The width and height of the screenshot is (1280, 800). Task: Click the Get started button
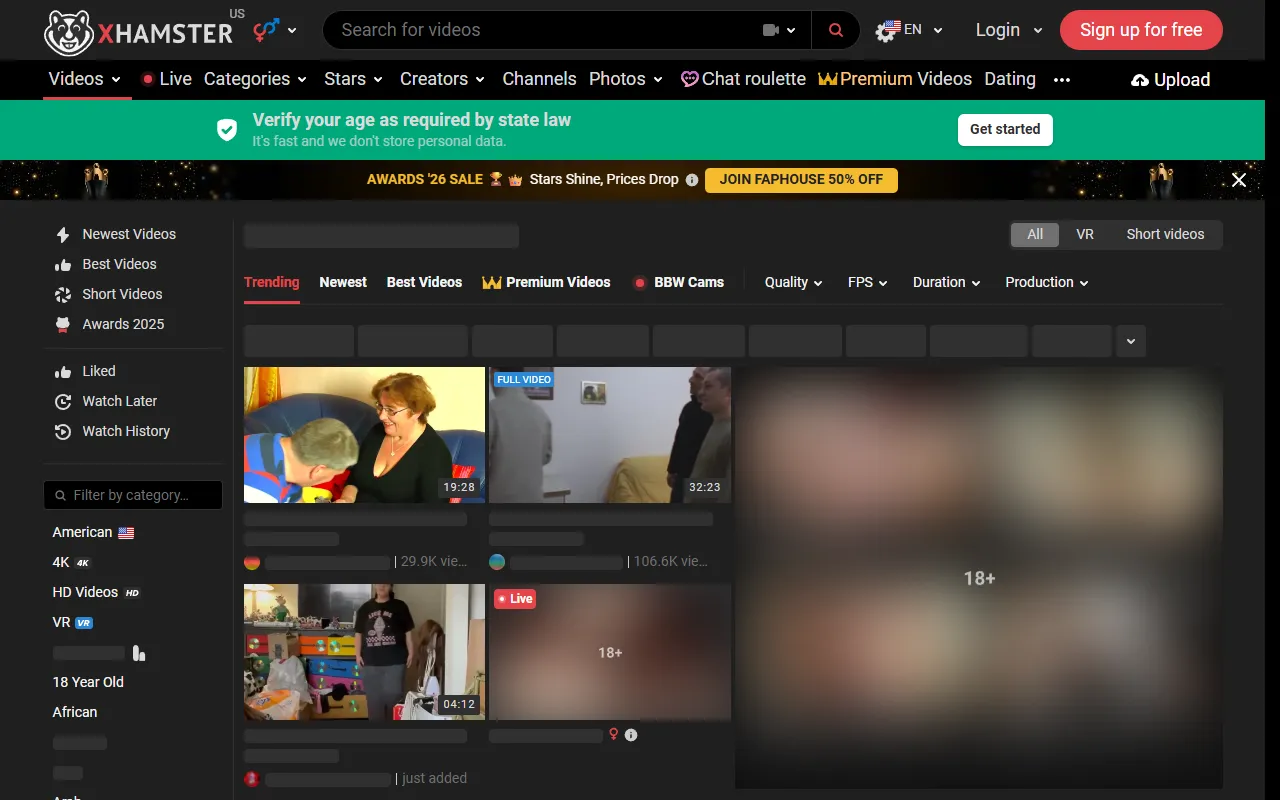1005,129
